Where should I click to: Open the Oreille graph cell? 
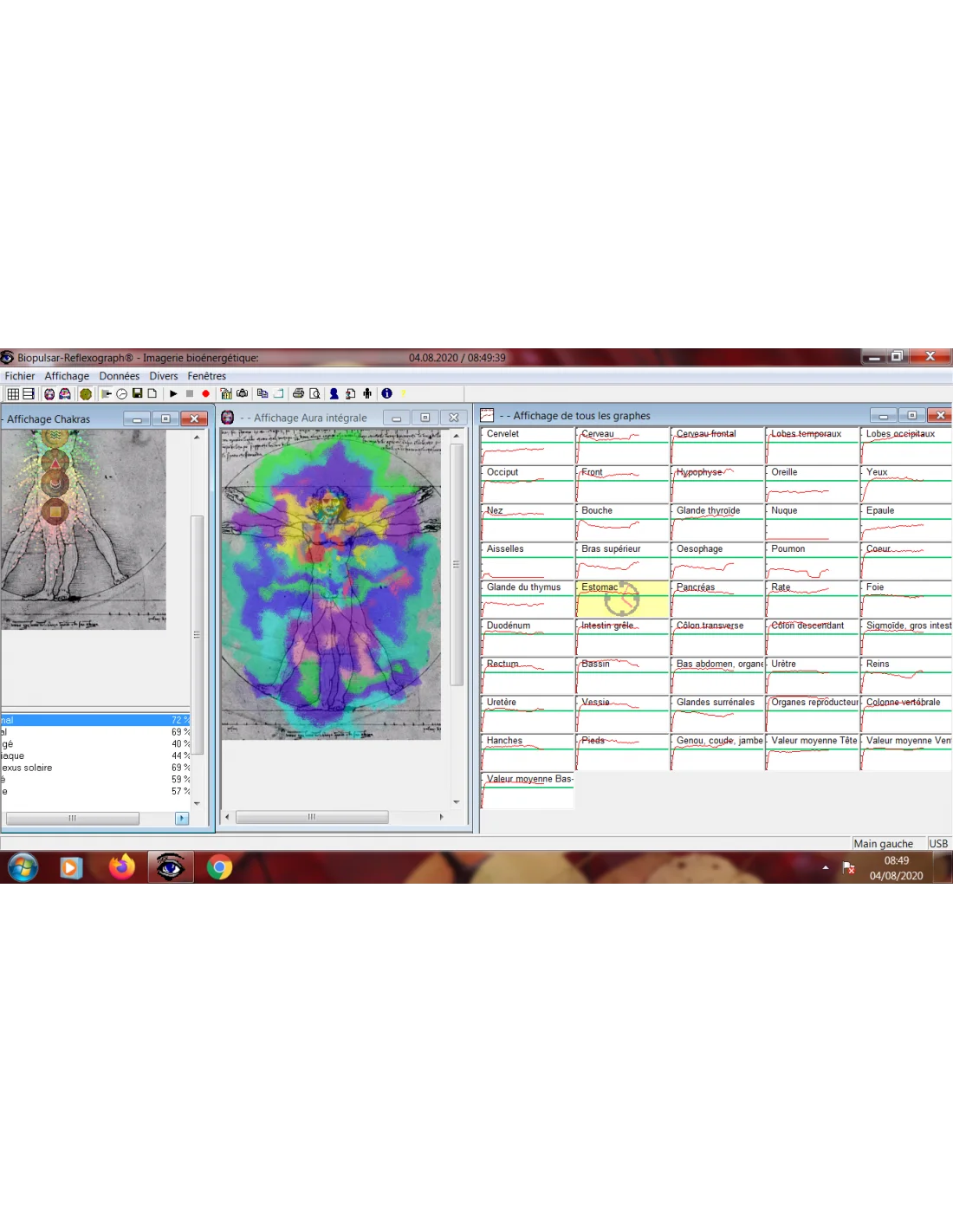[812, 483]
